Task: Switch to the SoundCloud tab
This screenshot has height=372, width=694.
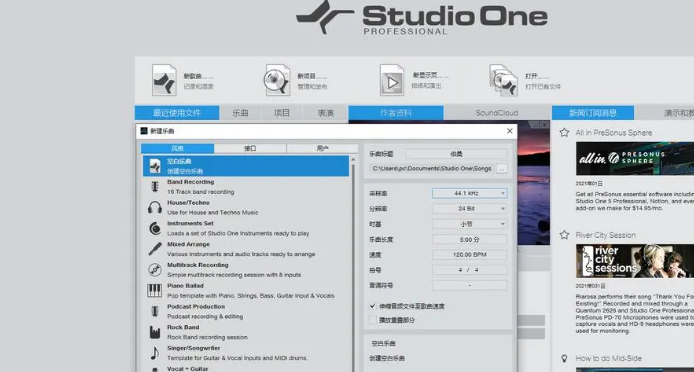Action: 497,113
